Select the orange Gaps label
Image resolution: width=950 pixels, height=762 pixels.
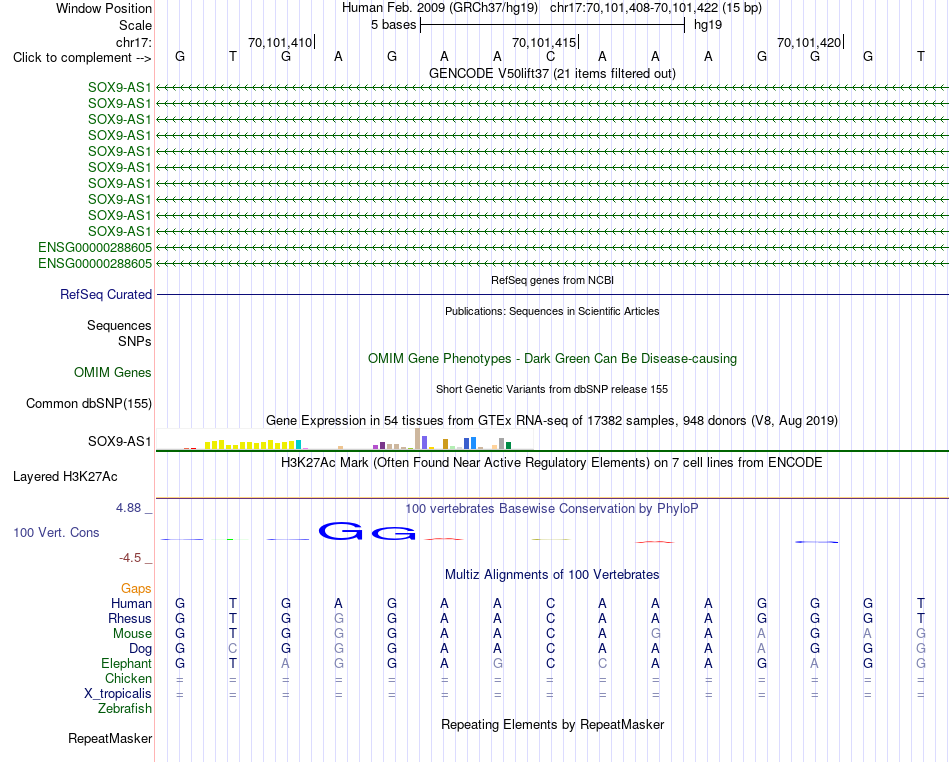[136, 588]
